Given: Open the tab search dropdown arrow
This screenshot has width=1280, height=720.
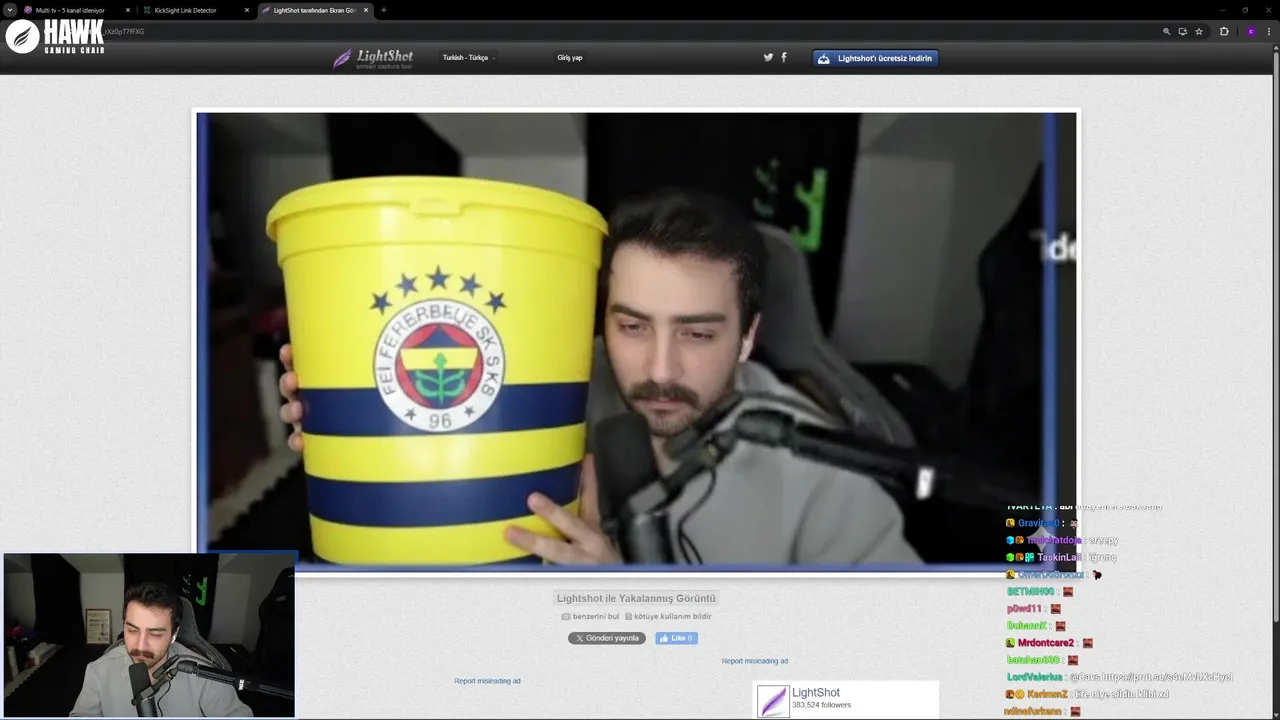Looking at the screenshot, I should pos(10,10).
